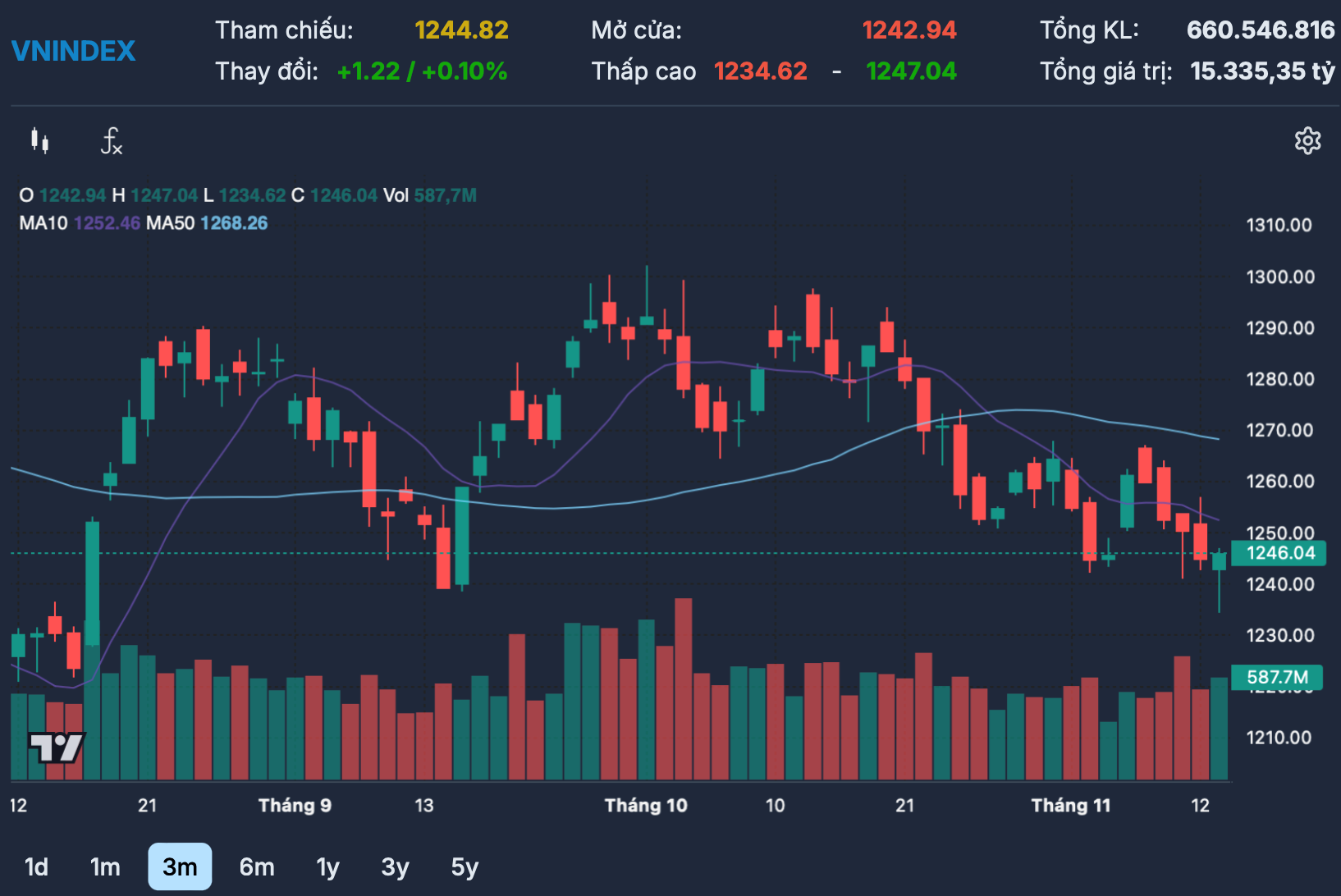This screenshot has width=1341, height=896.
Task: Switch to the 5y timeframe
Action: point(465,866)
